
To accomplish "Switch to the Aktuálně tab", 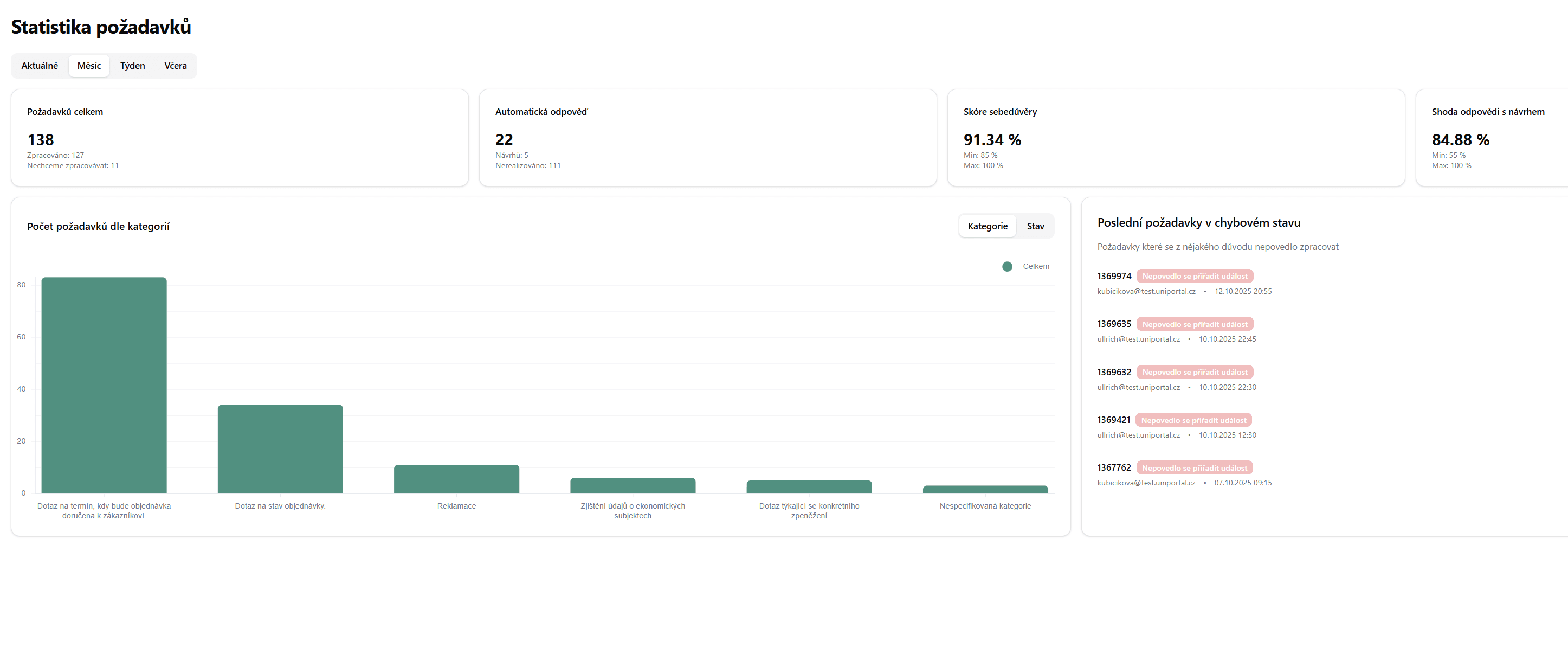I will 40,66.
